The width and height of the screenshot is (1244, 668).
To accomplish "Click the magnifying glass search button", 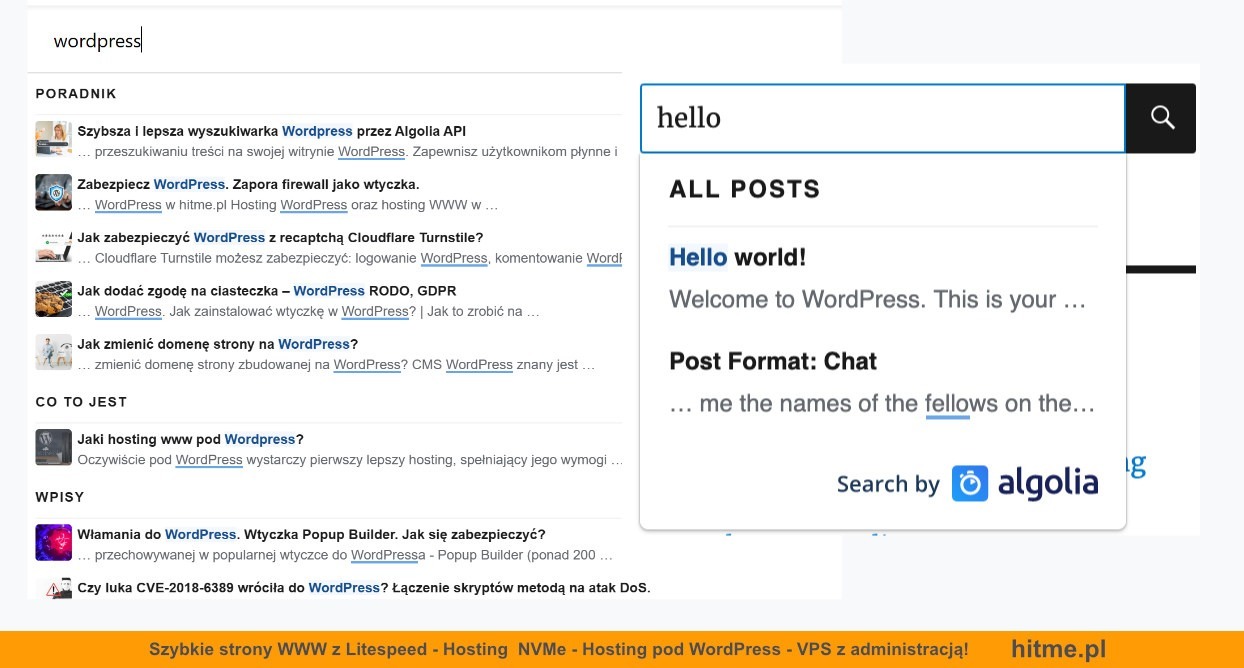I will (x=1161, y=118).
